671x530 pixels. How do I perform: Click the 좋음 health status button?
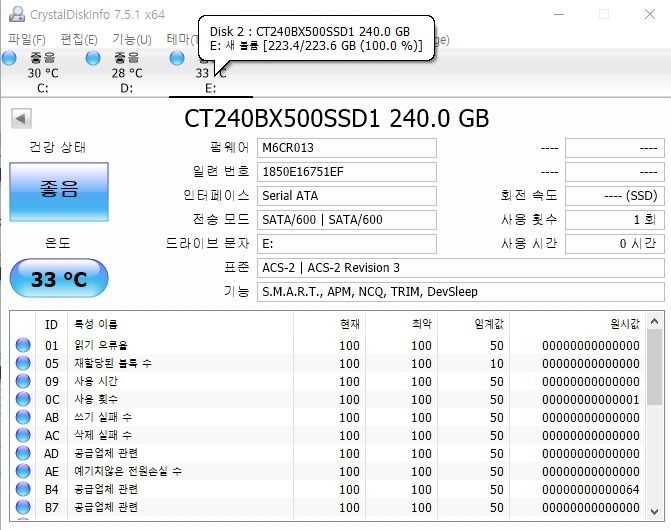coord(59,192)
